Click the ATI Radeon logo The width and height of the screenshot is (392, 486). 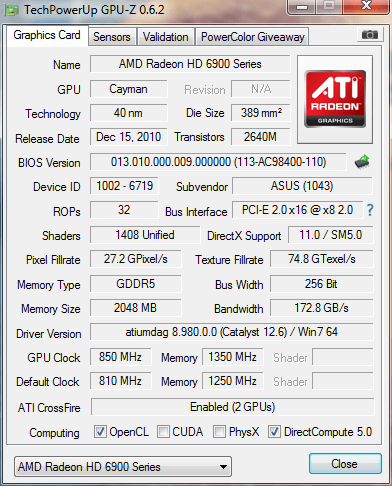(x=335, y=99)
